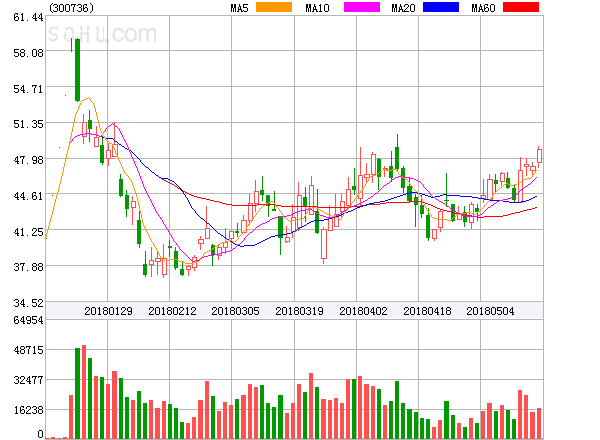This screenshot has width=600, height=440.
Task: Select the 20180212 date marker
Action: pos(172,311)
